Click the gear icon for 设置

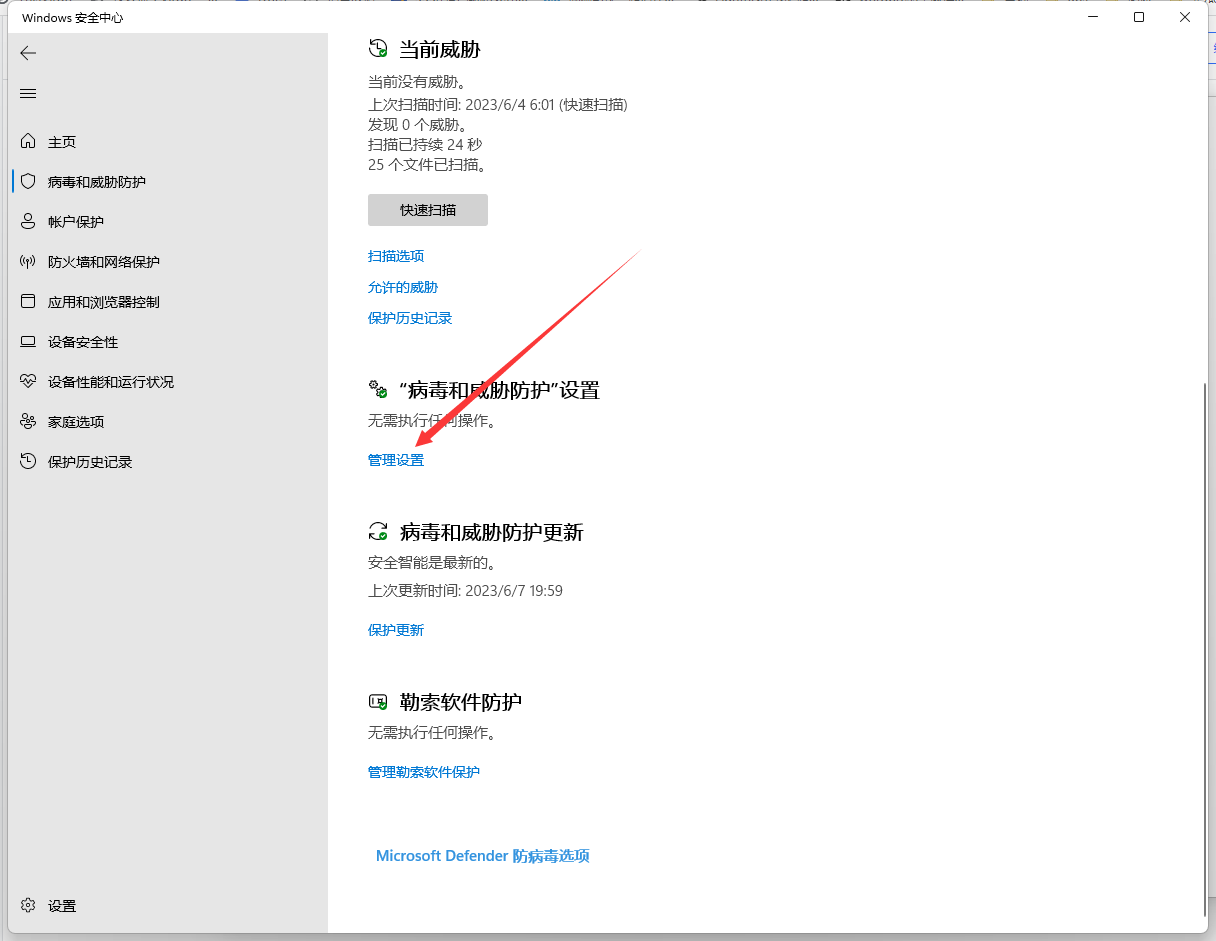(x=28, y=905)
